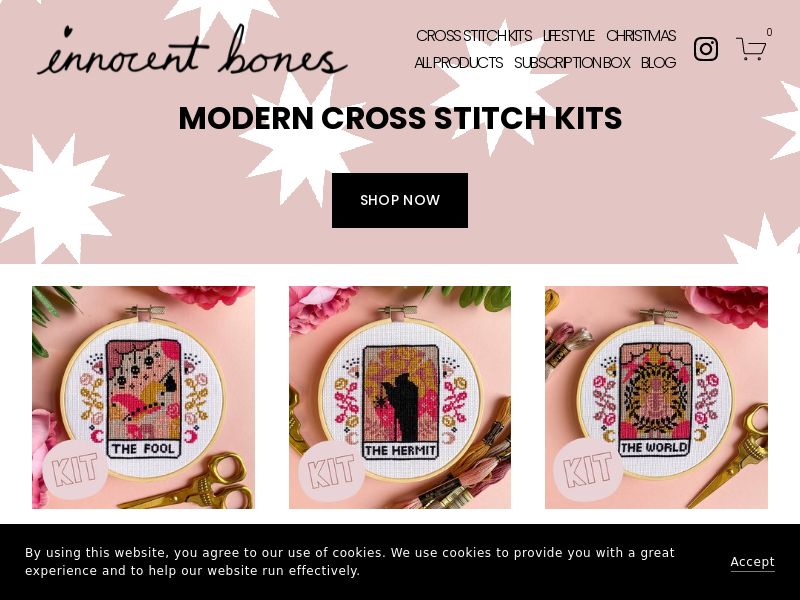Open The World cross stitch kit
This screenshot has width=800, height=600.
(x=656, y=397)
